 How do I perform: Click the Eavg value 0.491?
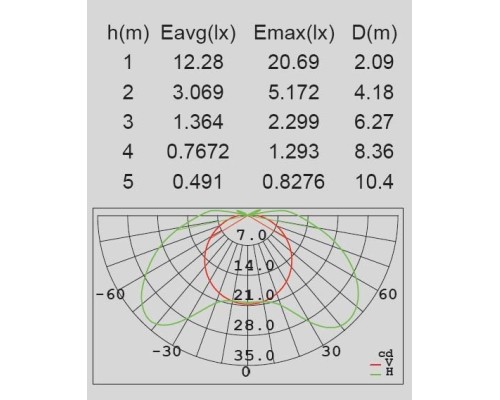point(197,182)
